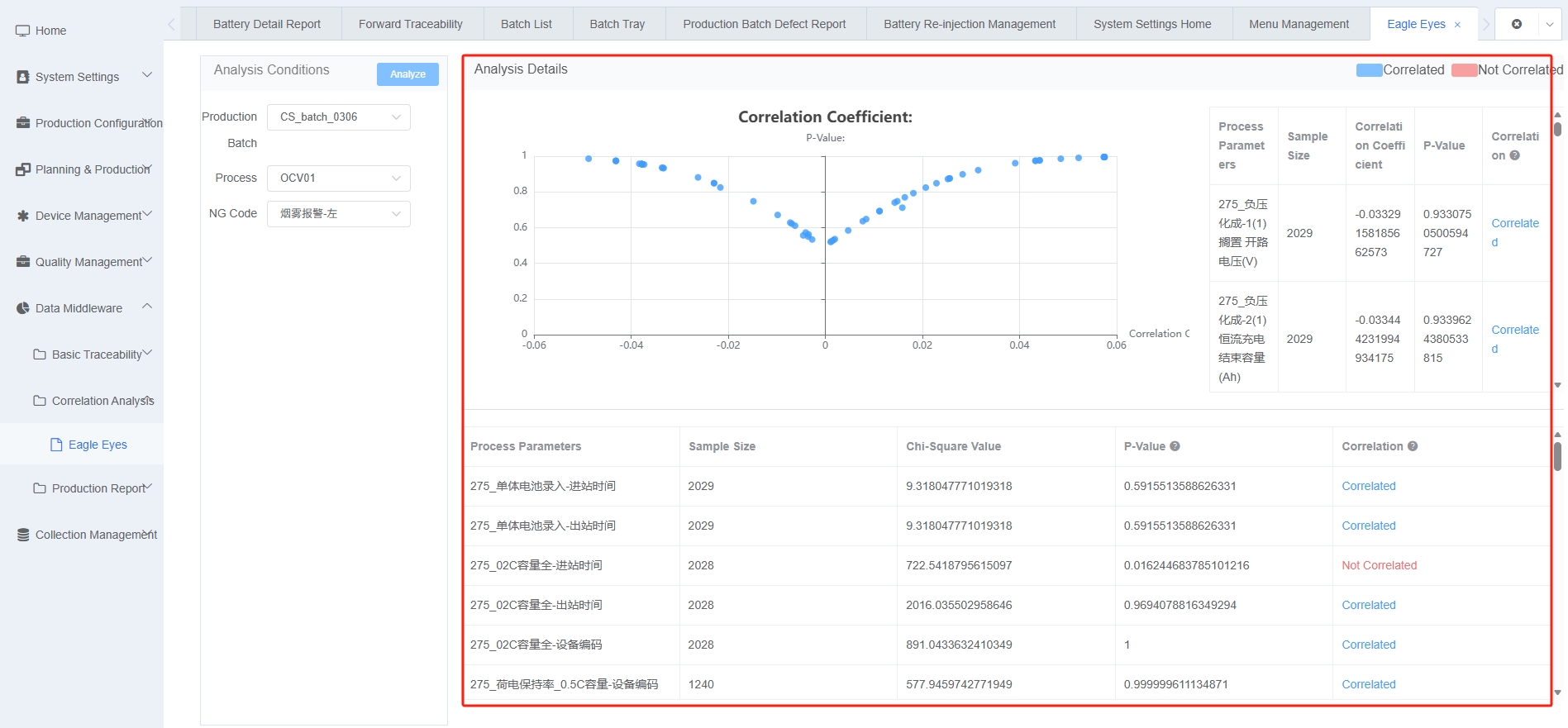Open Battery Re-injection Management tab
1568x728 pixels.
[970, 24]
